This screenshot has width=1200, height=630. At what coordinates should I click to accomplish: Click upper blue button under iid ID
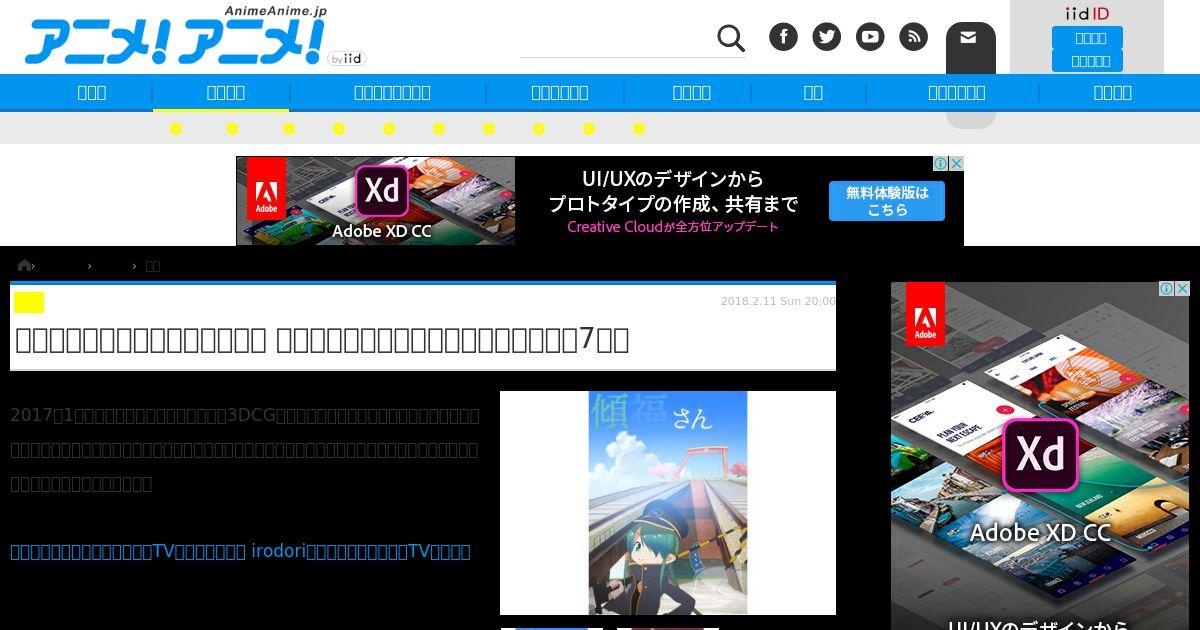coord(1087,38)
